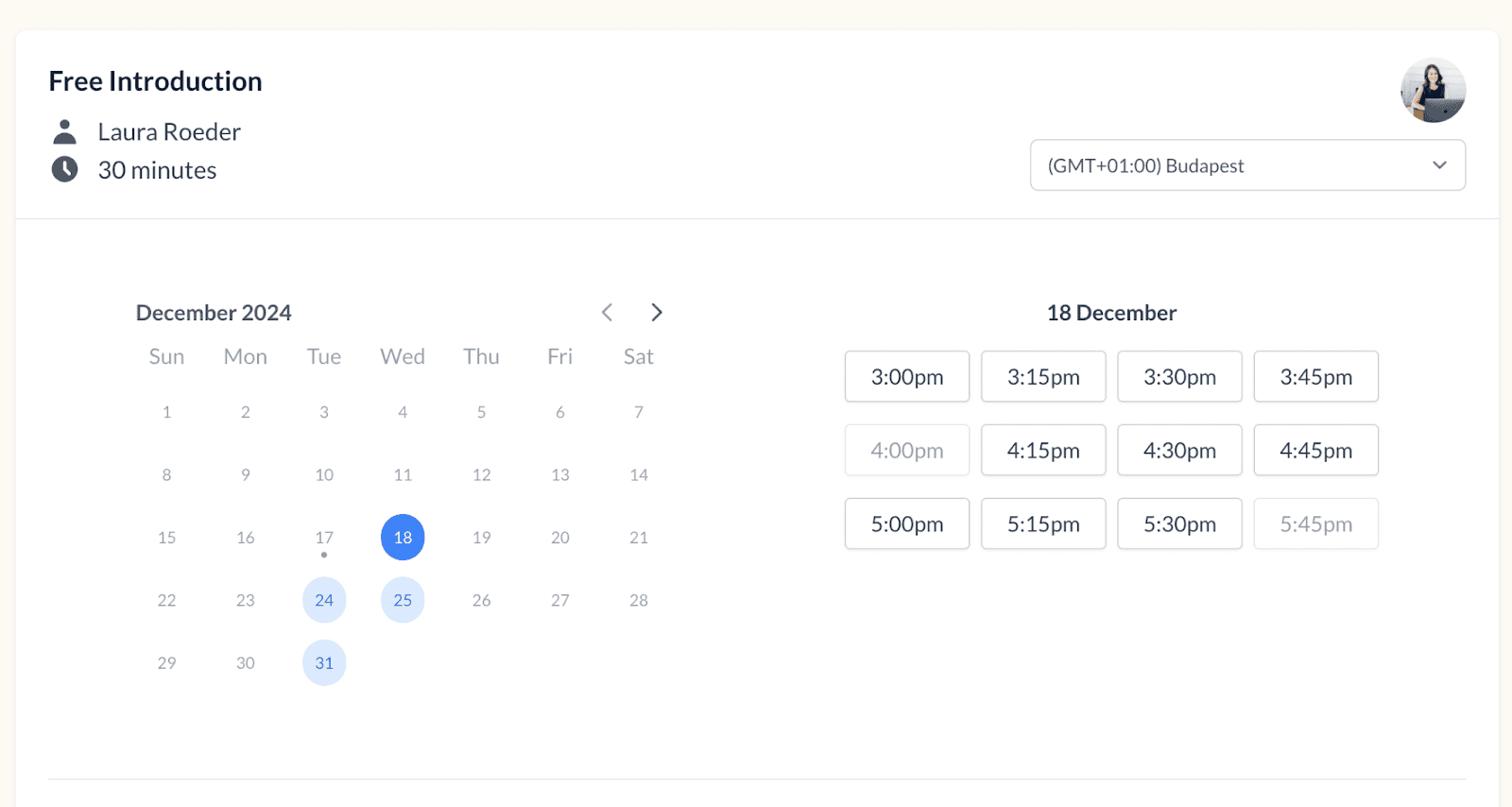The image size is (1512, 807).
Task: Select December 24 on the calendar
Action: point(324,600)
